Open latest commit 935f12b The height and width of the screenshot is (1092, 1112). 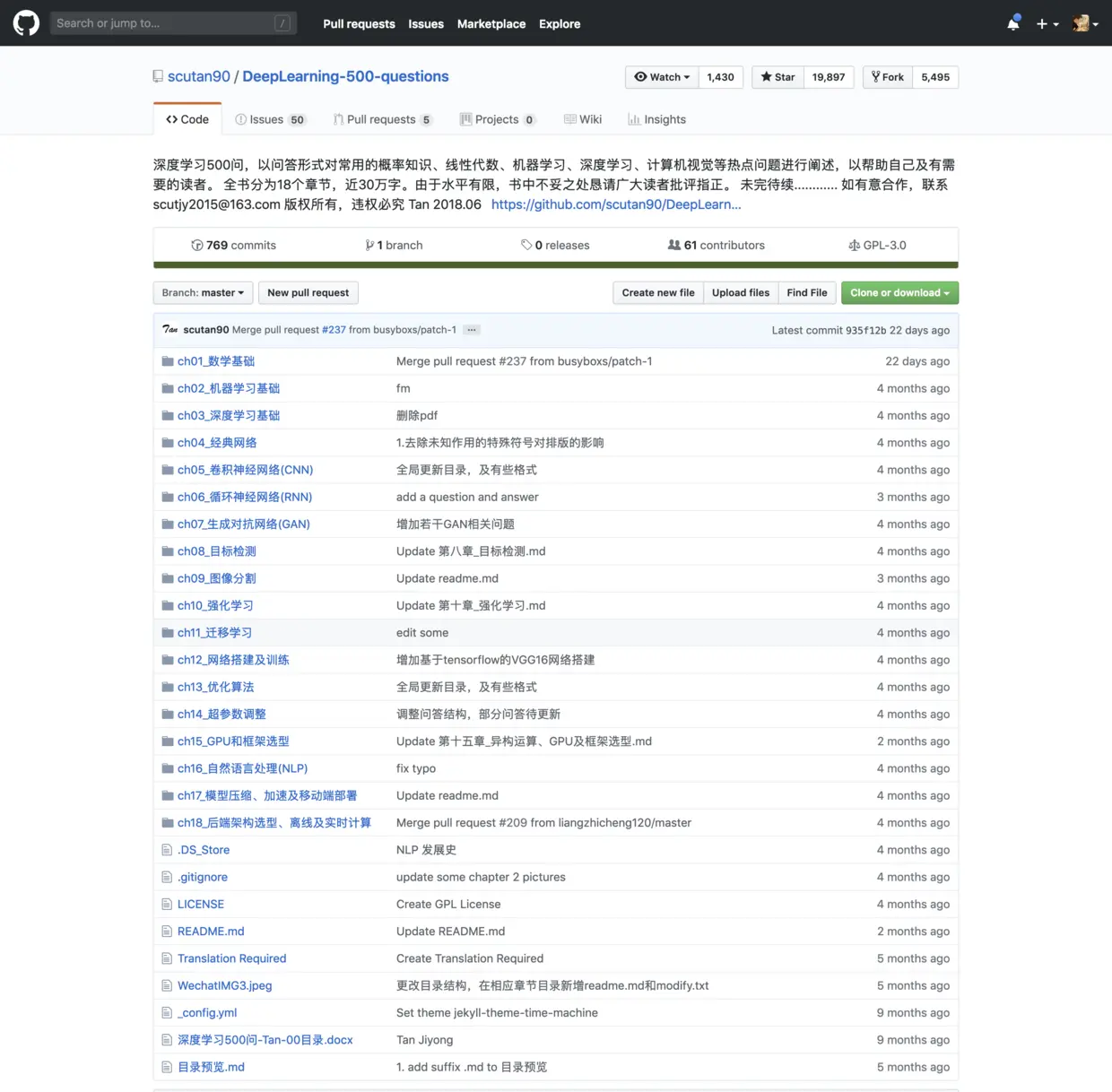point(865,330)
